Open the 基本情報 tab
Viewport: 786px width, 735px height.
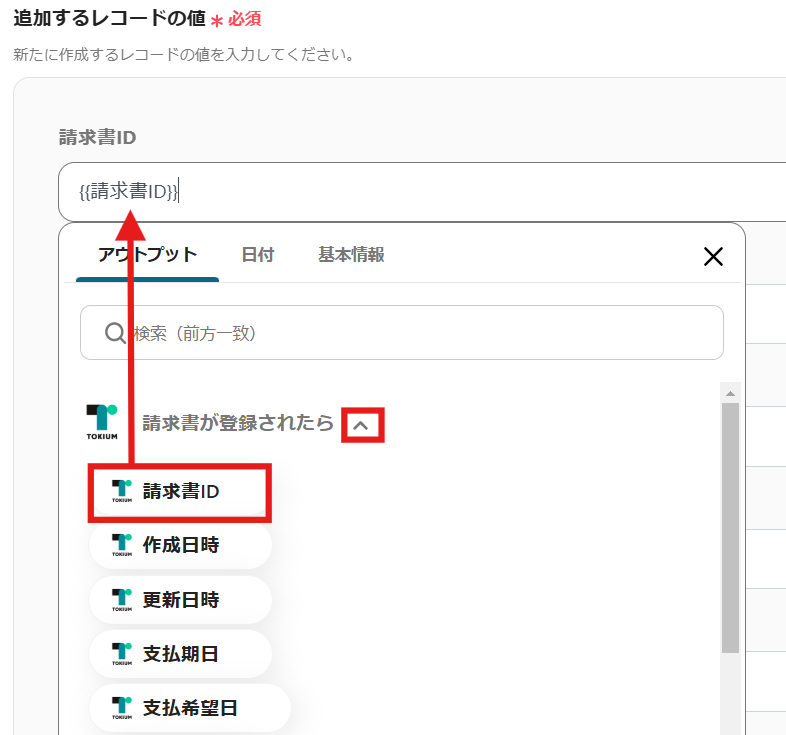pyautogui.click(x=351, y=255)
